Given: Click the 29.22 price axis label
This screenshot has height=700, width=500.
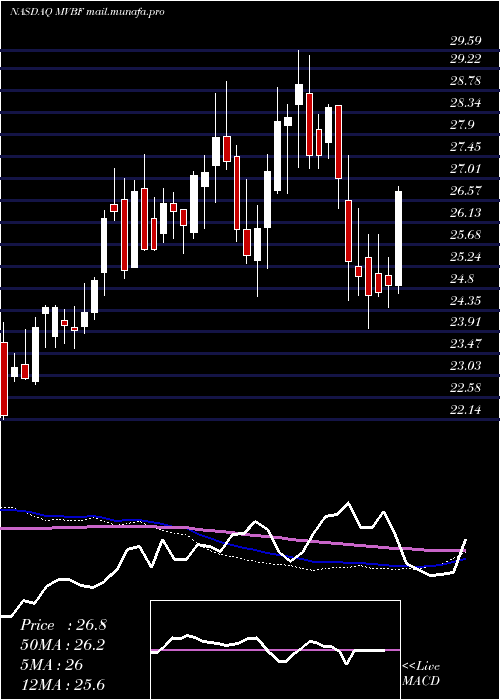Looking at the screenshot, I should coord(466,59).
